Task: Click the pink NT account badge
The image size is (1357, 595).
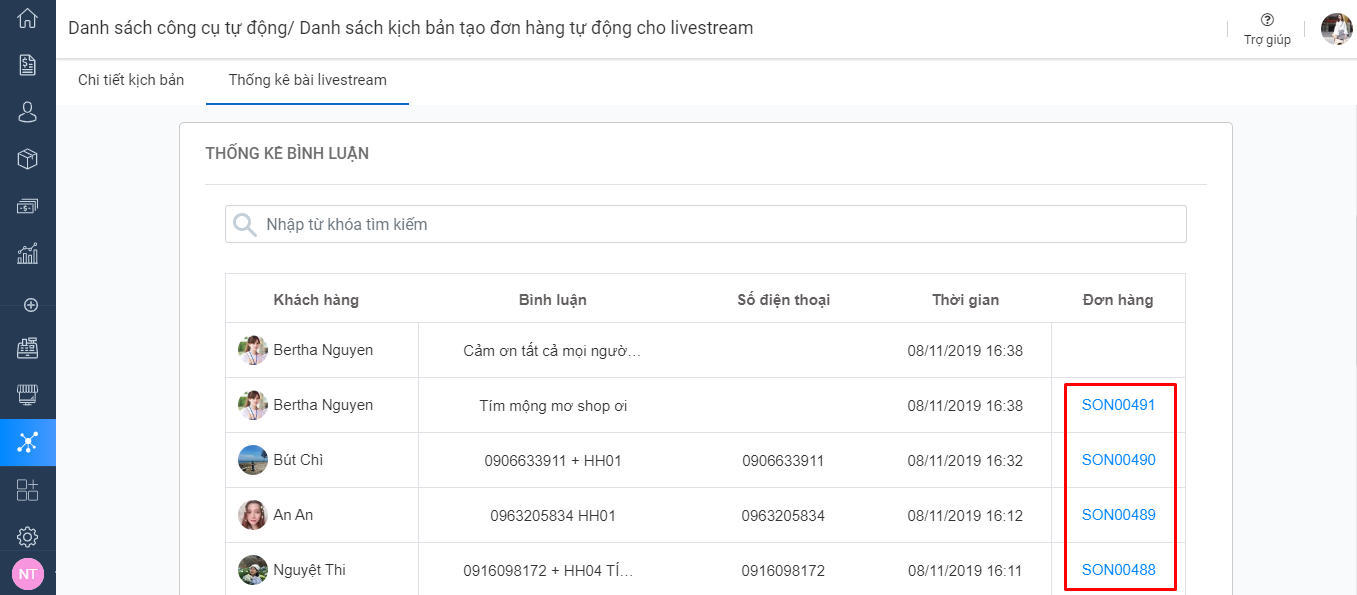Action: 27,574
